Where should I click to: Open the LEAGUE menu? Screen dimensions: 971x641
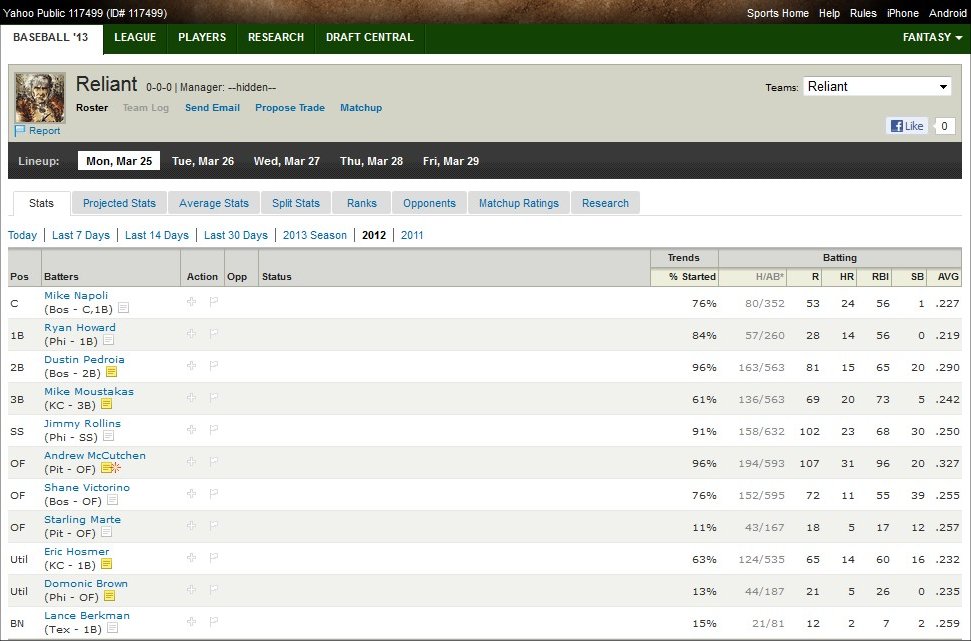[135, 37]
